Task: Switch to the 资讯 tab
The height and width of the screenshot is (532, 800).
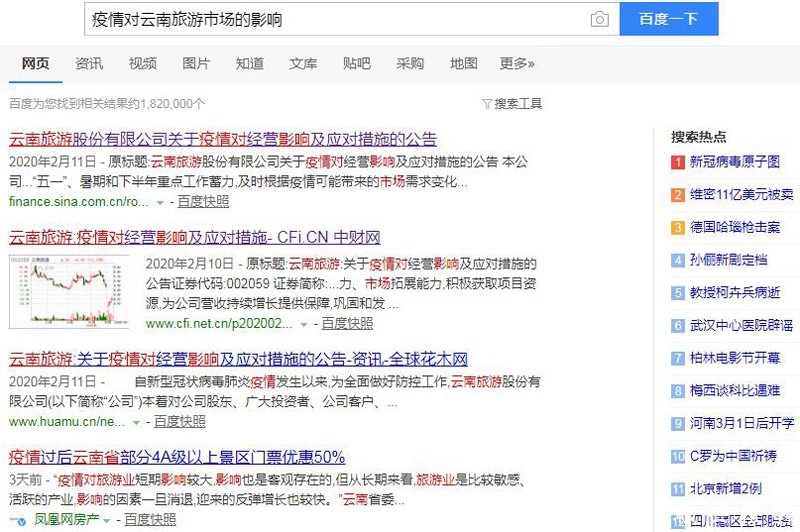Action: pyautogui.click(x=89, y=63)
